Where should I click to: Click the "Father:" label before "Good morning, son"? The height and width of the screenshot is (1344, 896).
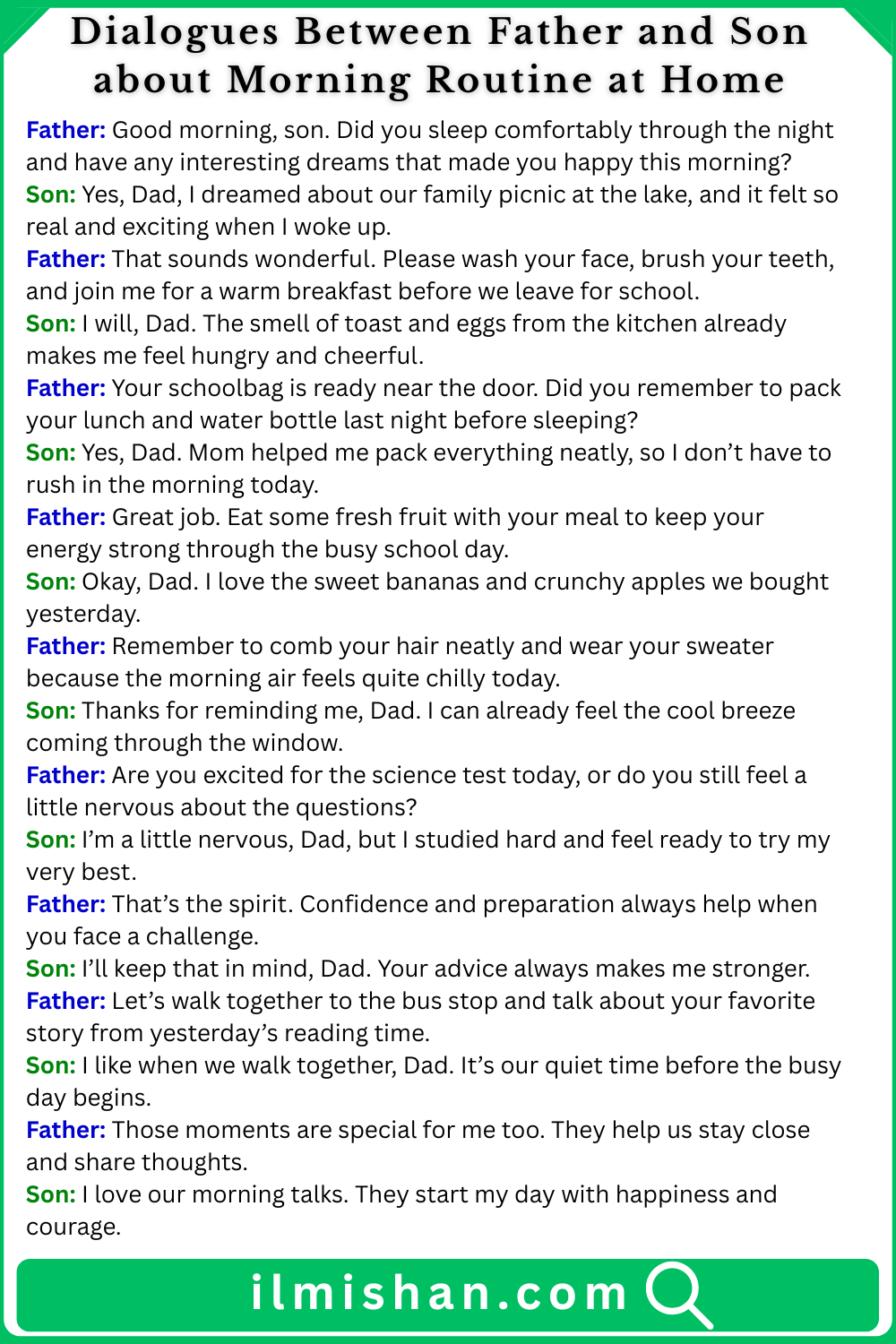click(x=66, y=131)
